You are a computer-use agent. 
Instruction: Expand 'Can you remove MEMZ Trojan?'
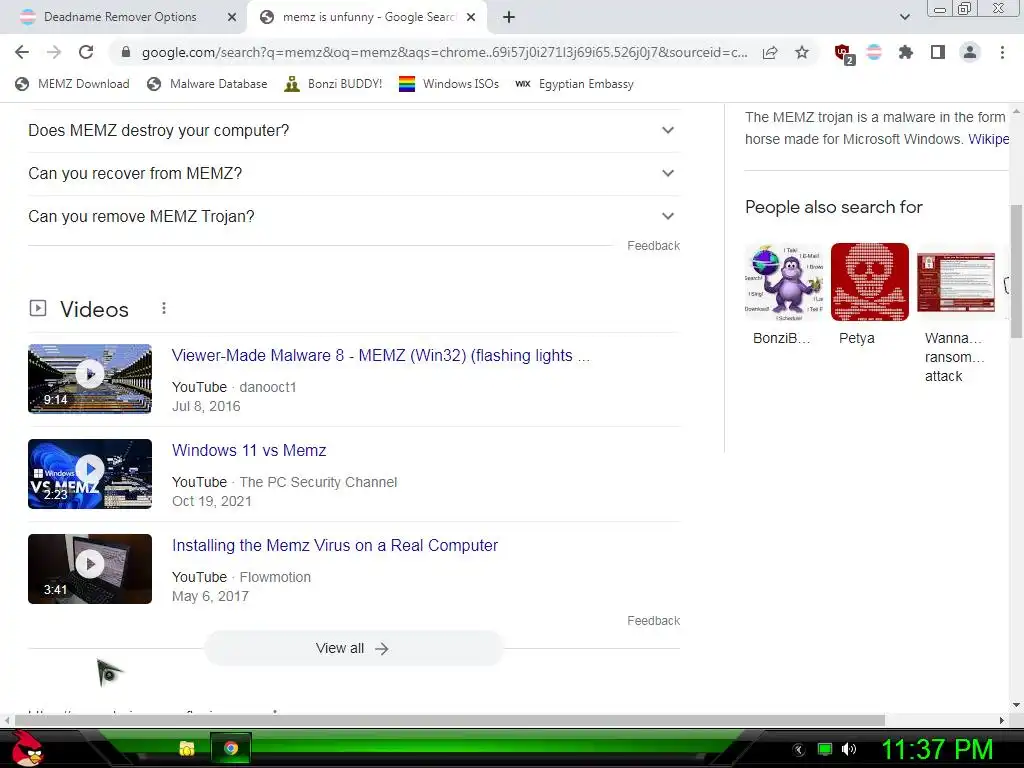tap(354, 216)
